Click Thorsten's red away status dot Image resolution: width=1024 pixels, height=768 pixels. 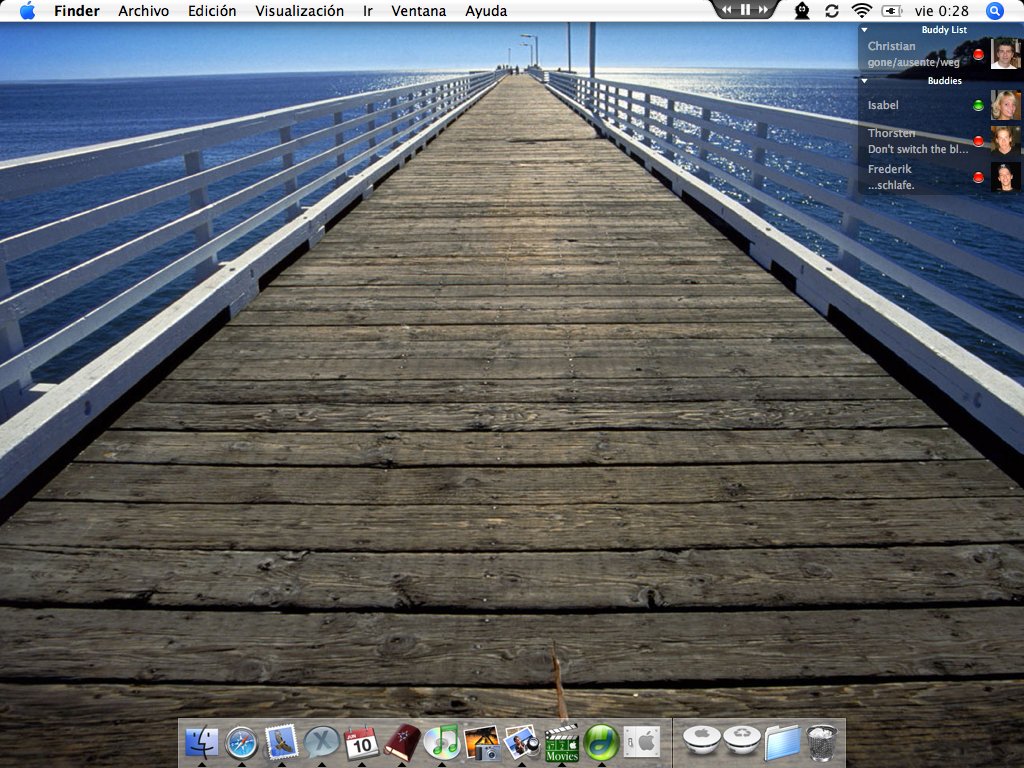(978, 141)
